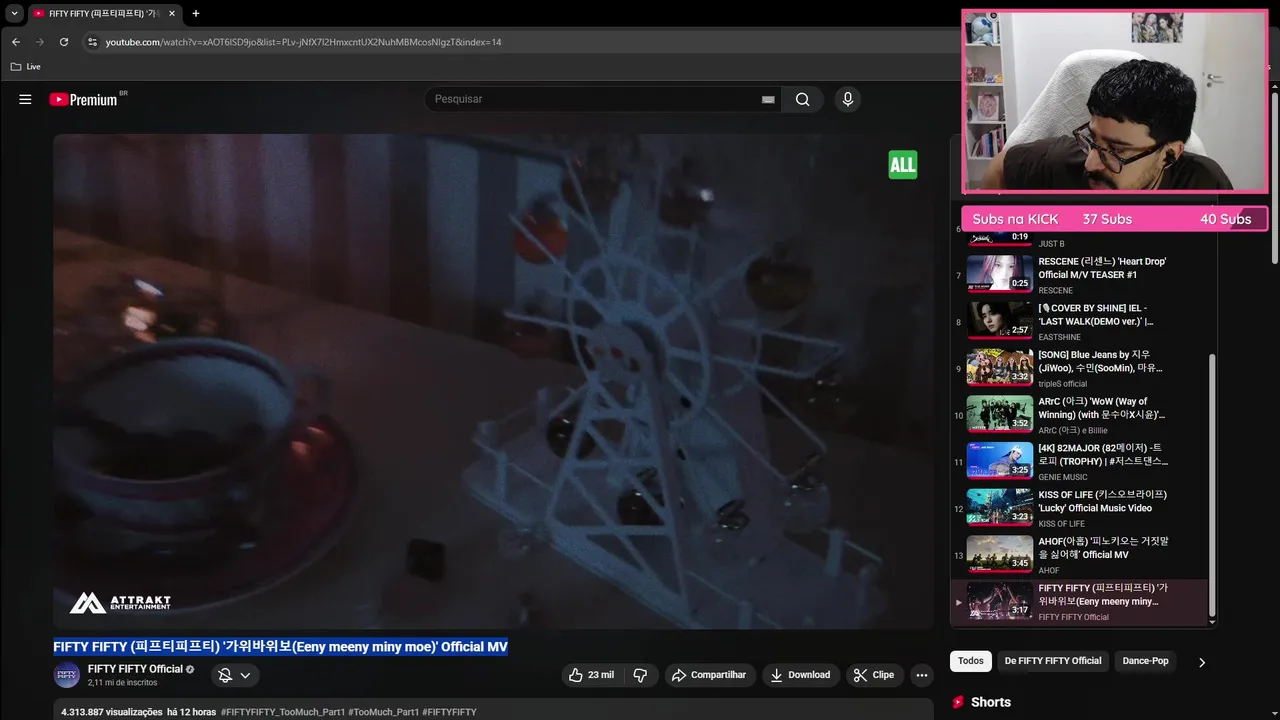Click the '2,11 mi de inscritos' text

pos(122,683)
